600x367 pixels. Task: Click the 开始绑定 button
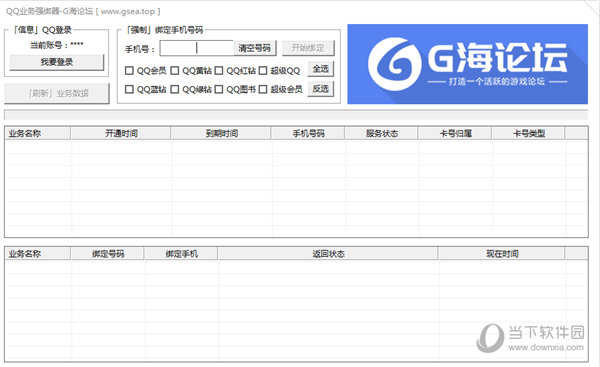pyautogui.click(x=308, y=48)
